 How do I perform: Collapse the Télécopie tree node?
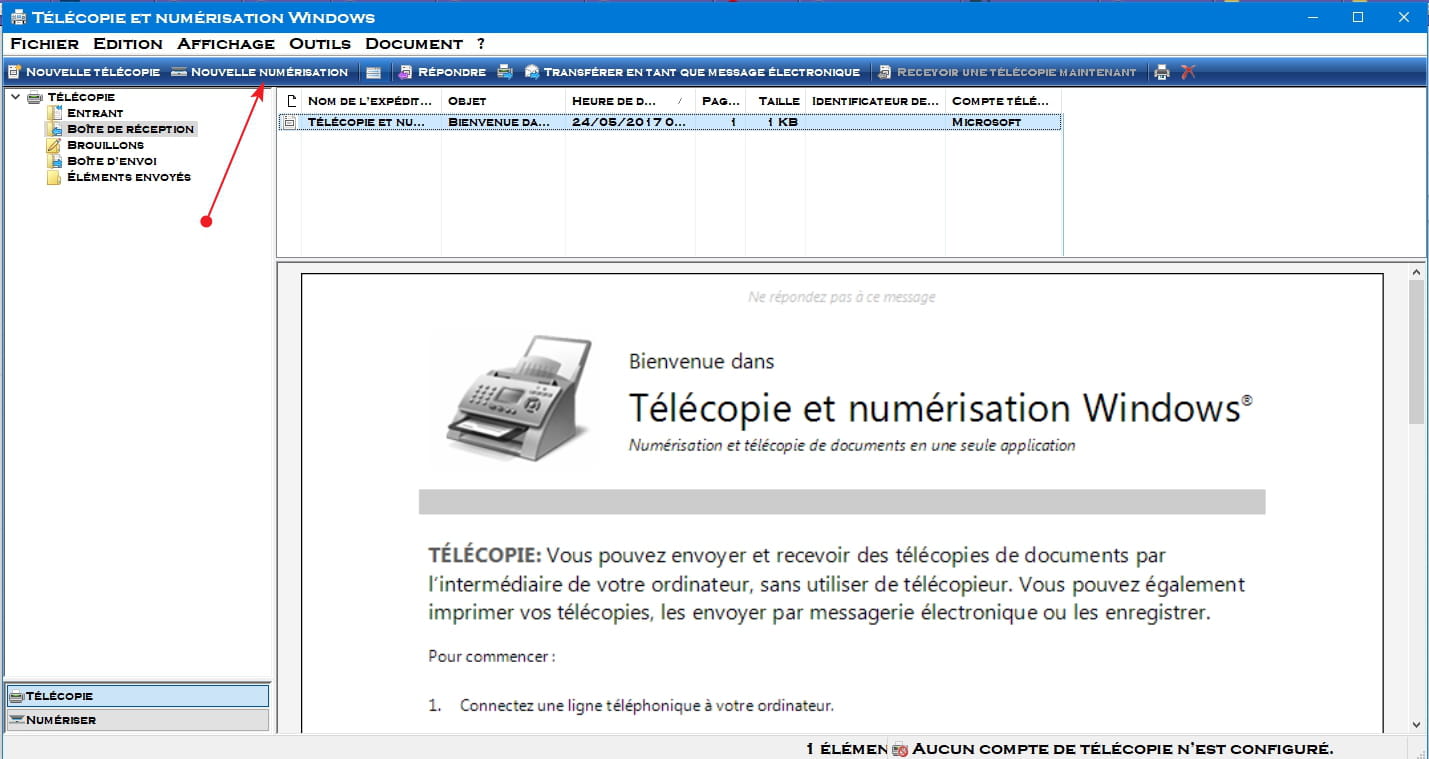click(15, 97)
